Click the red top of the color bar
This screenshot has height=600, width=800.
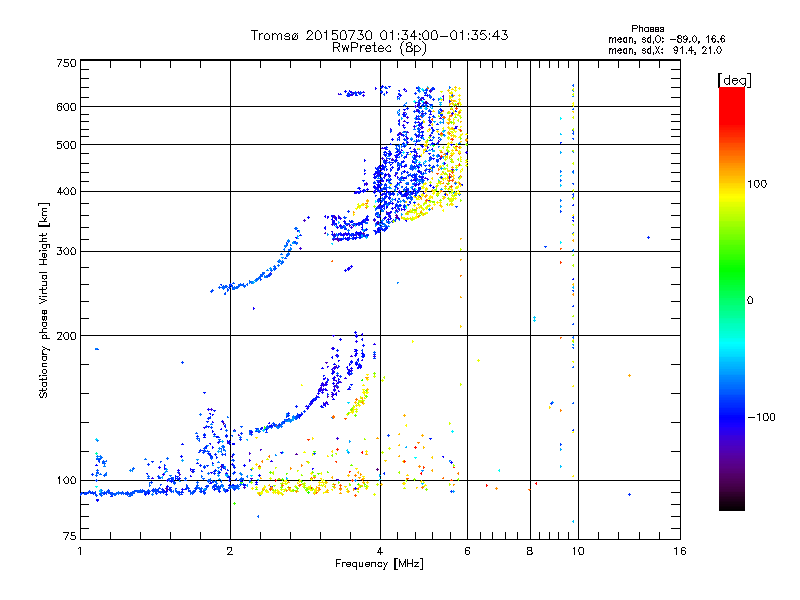click(732, 97)
